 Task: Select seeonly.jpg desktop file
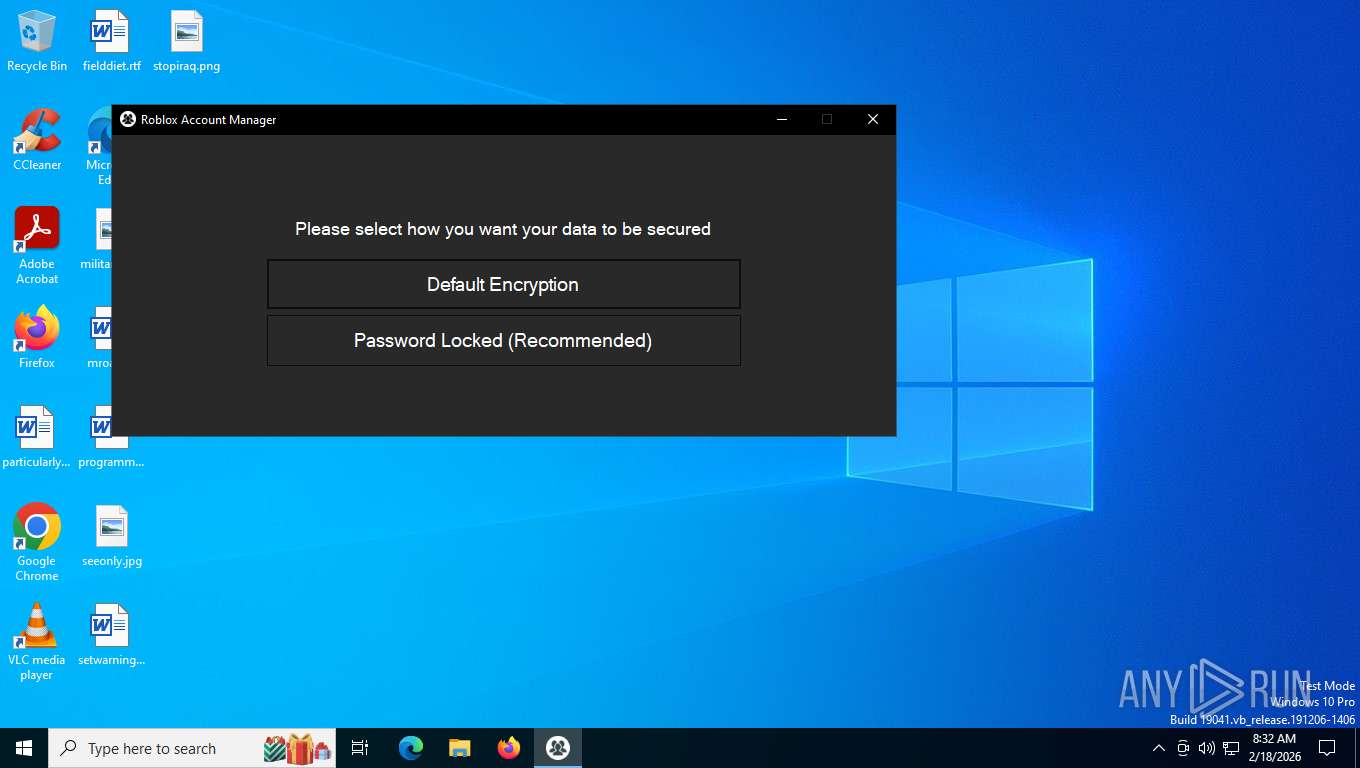point(112,536)
